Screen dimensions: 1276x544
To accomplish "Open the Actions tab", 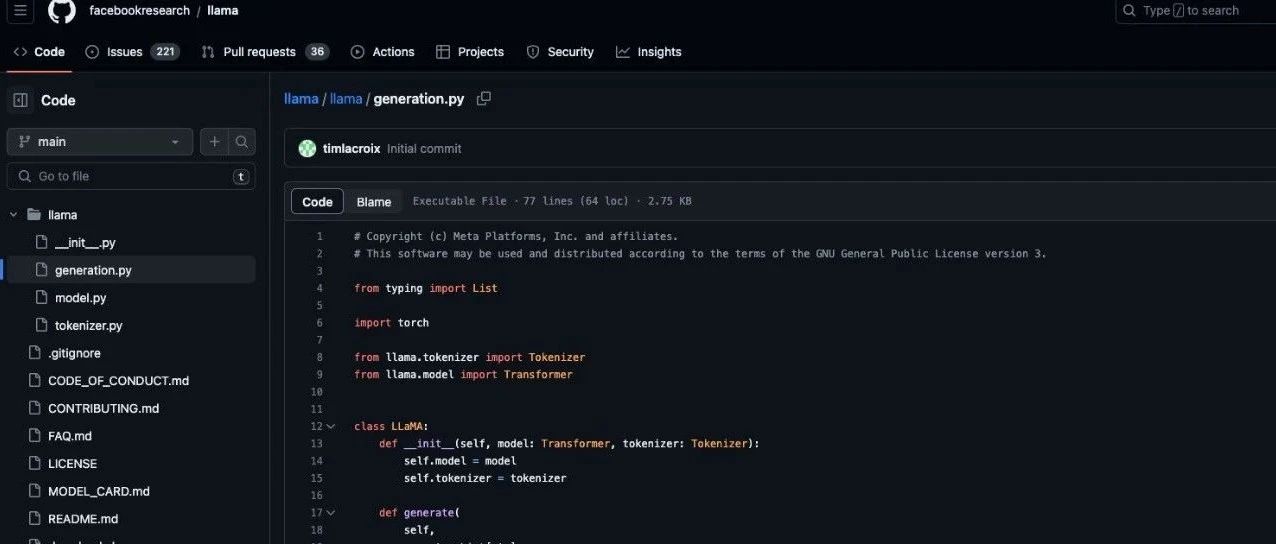I will (382, 52).
